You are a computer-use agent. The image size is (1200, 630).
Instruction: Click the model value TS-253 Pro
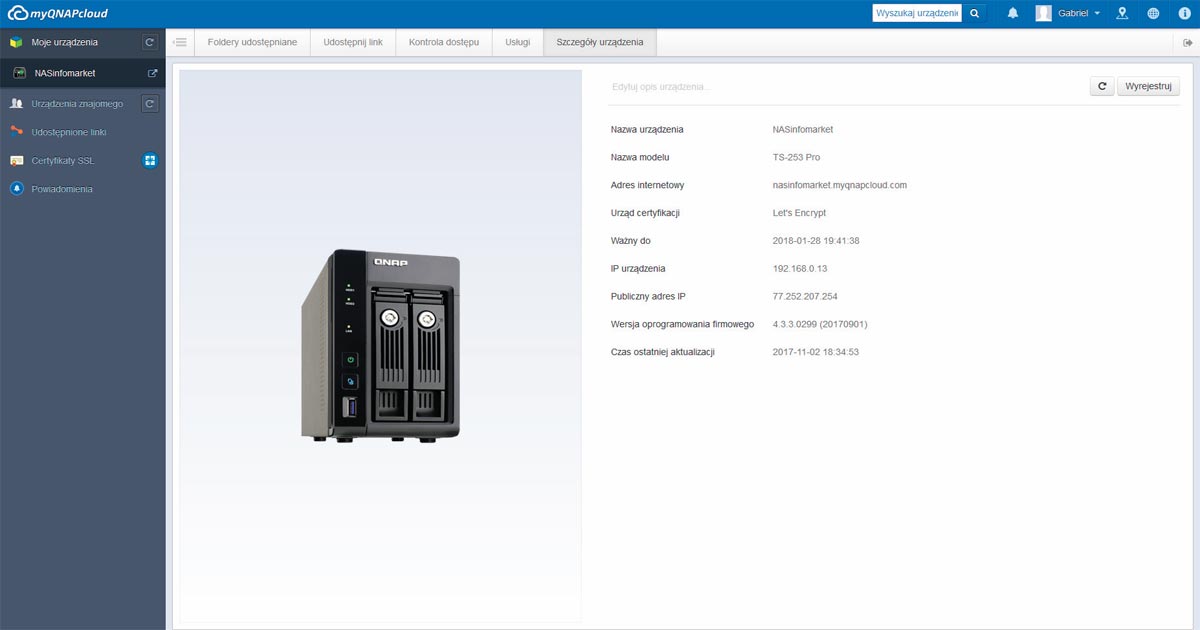797,157
